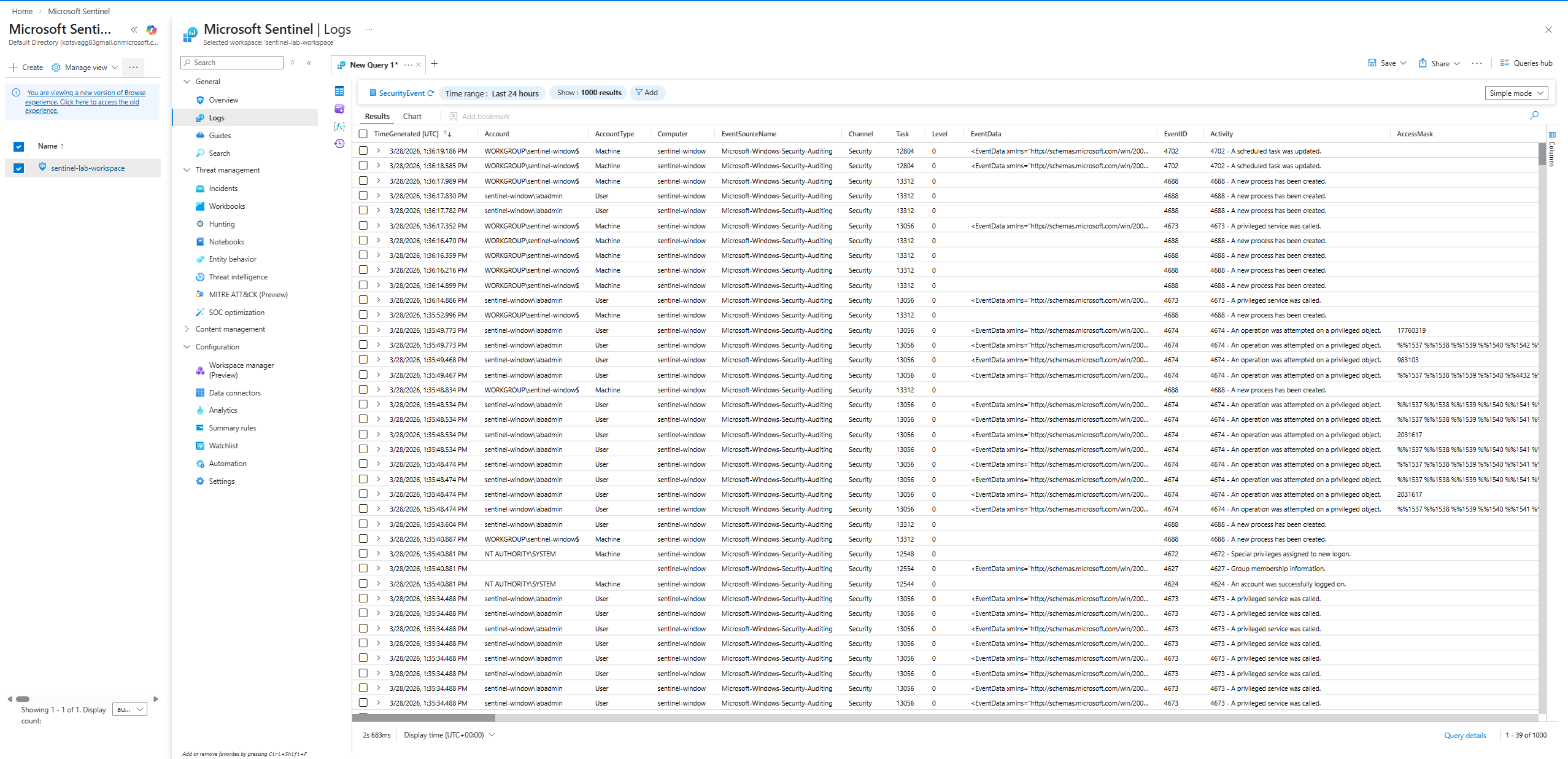Click the Query details link
The height and width of the screenshot is (759, 1568).
tap(1465, 736)
